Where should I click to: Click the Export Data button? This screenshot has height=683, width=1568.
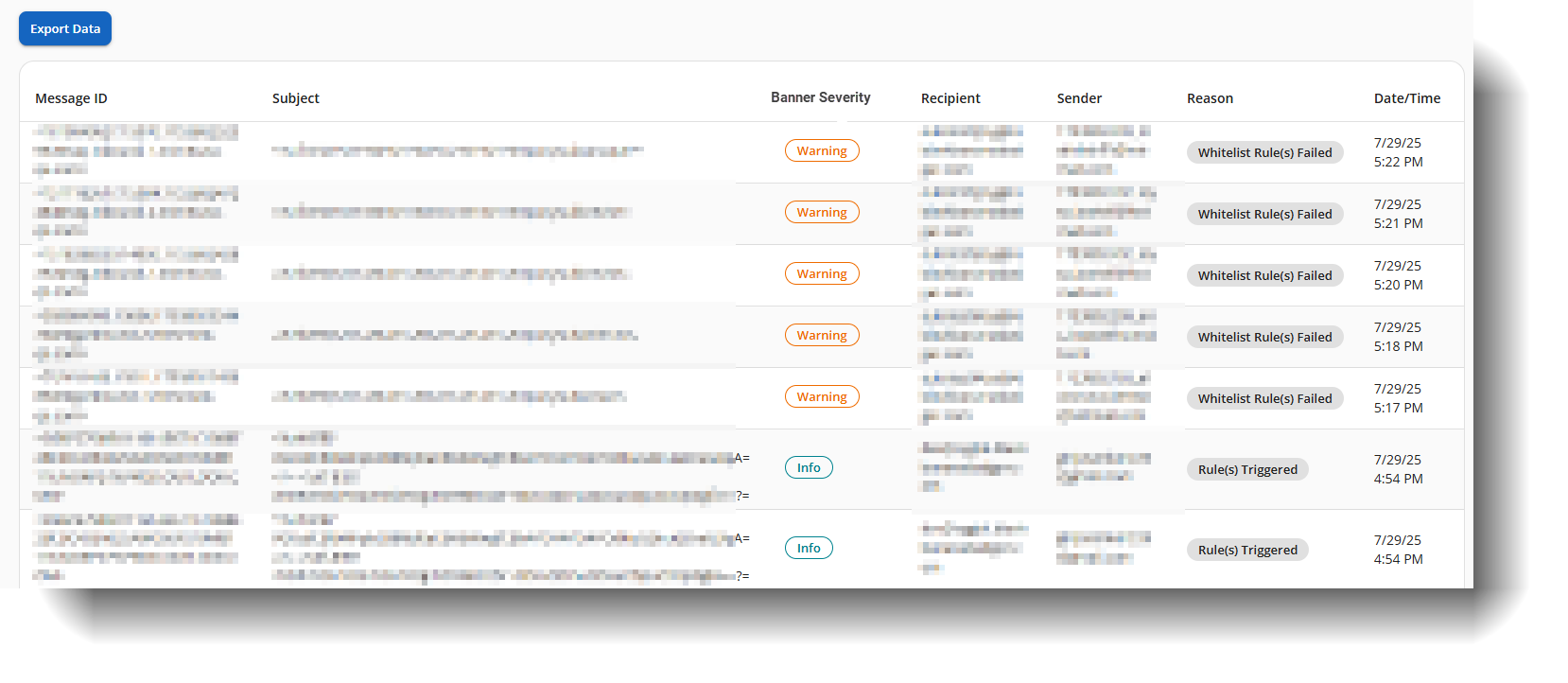pos(64,28)
